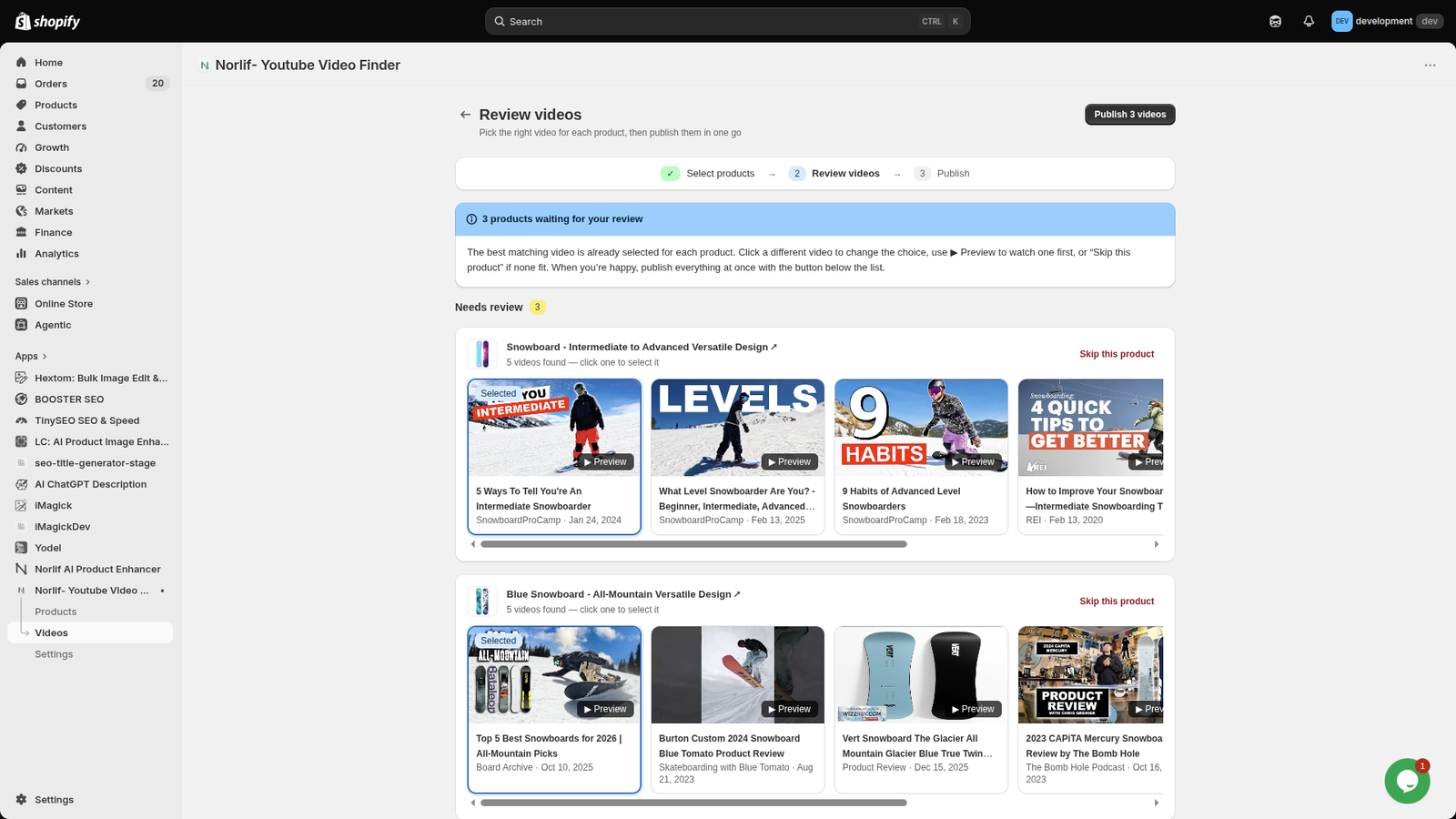Screen dimensions: 1456x819
Task: Click the Publish 3 videos button
Action: pyautogui.click(x=1129, y=115)
